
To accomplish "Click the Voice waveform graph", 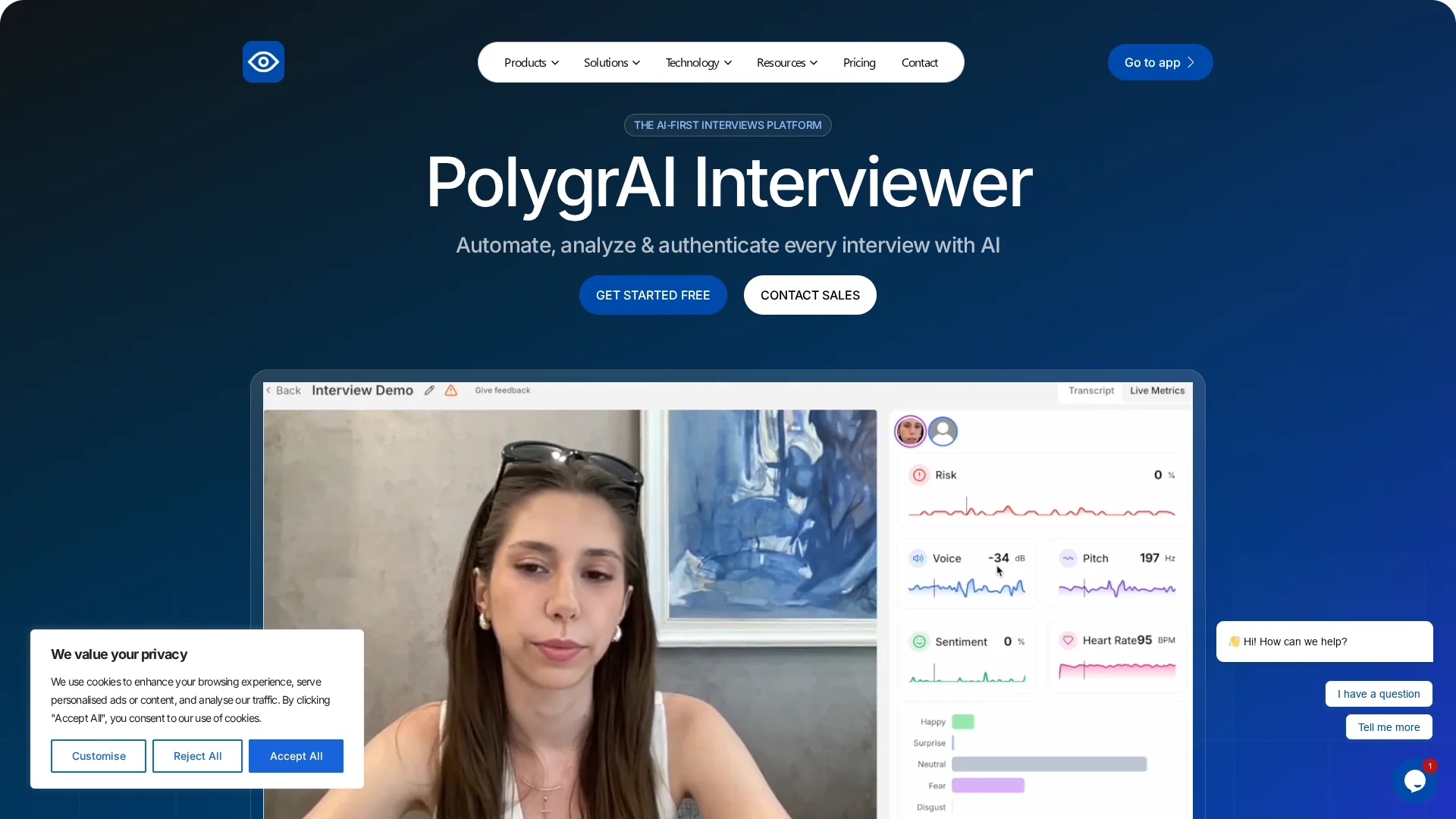I will (967, 588).
